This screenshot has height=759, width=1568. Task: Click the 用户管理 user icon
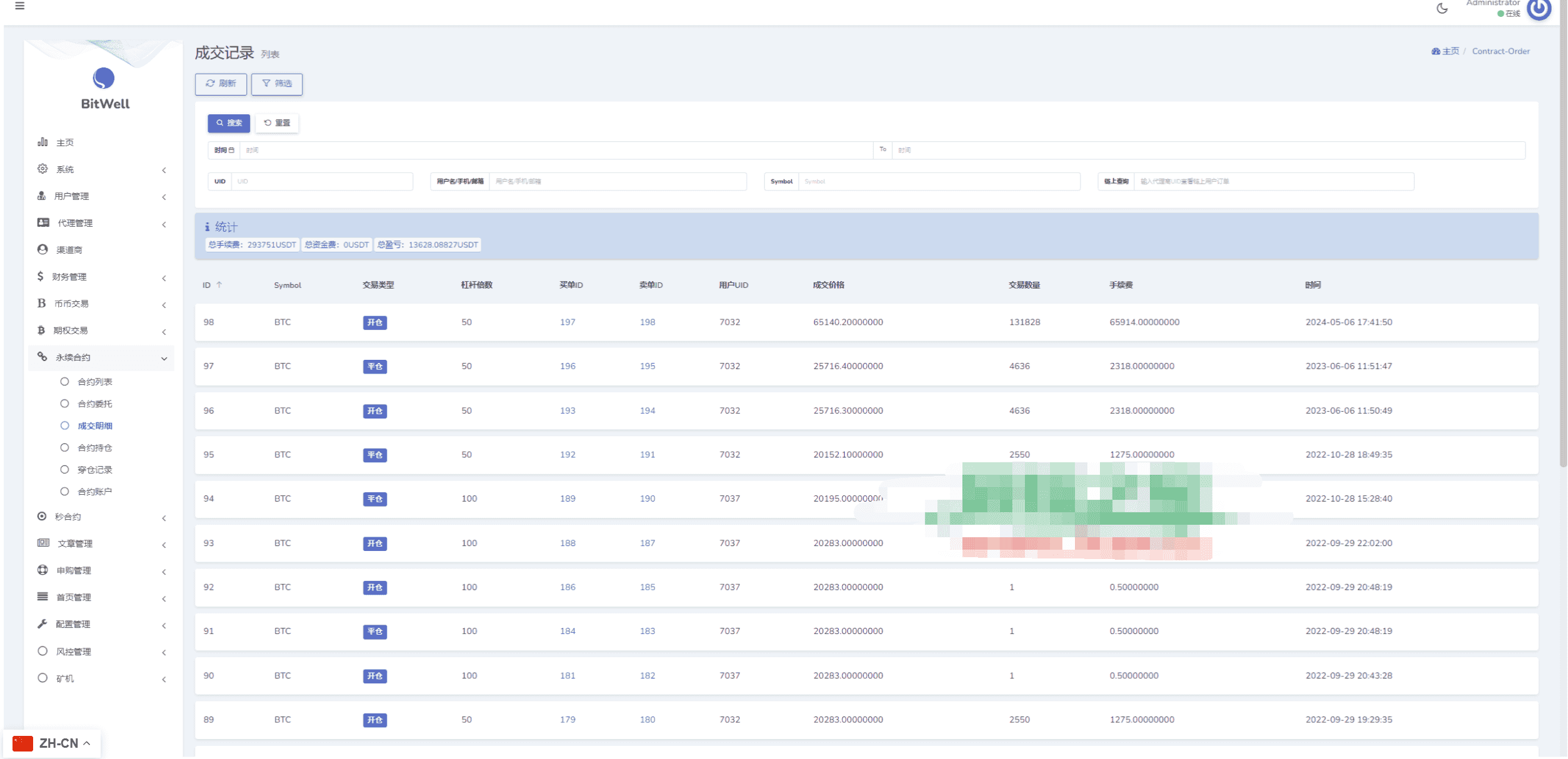[x=41, y=196]
